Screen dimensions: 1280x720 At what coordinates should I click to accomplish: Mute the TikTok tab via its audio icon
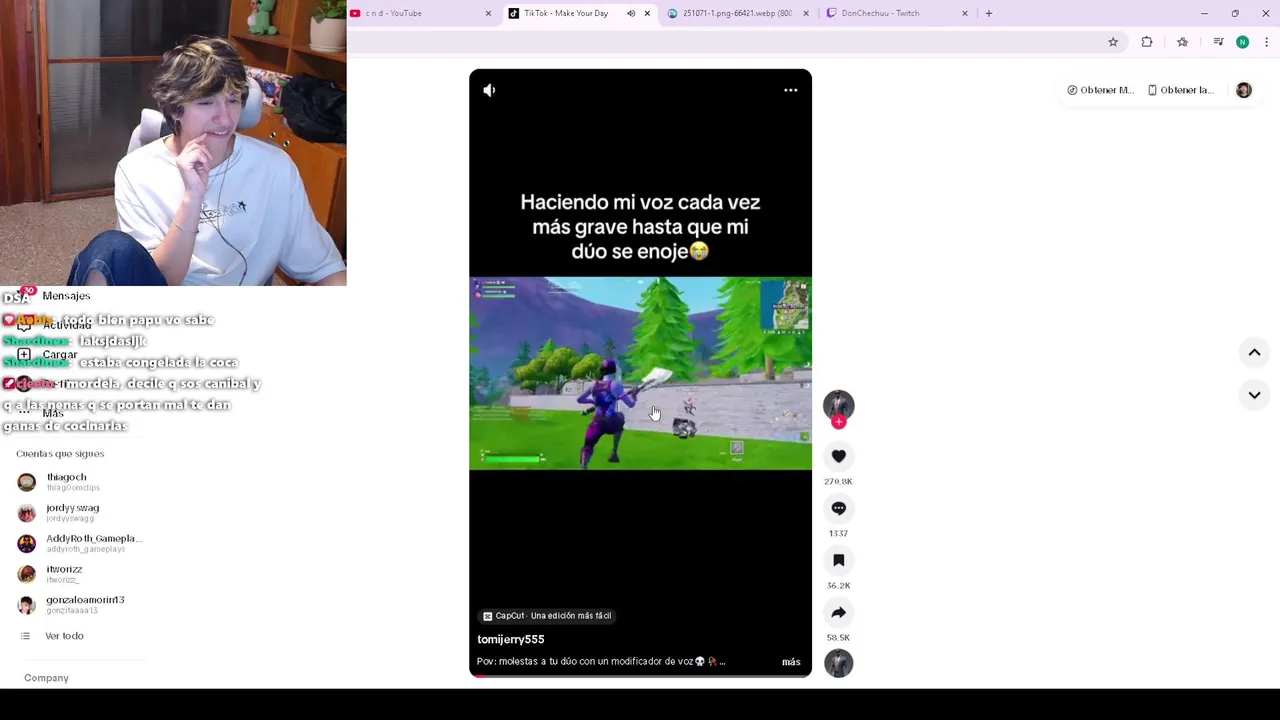coord(631,13)
